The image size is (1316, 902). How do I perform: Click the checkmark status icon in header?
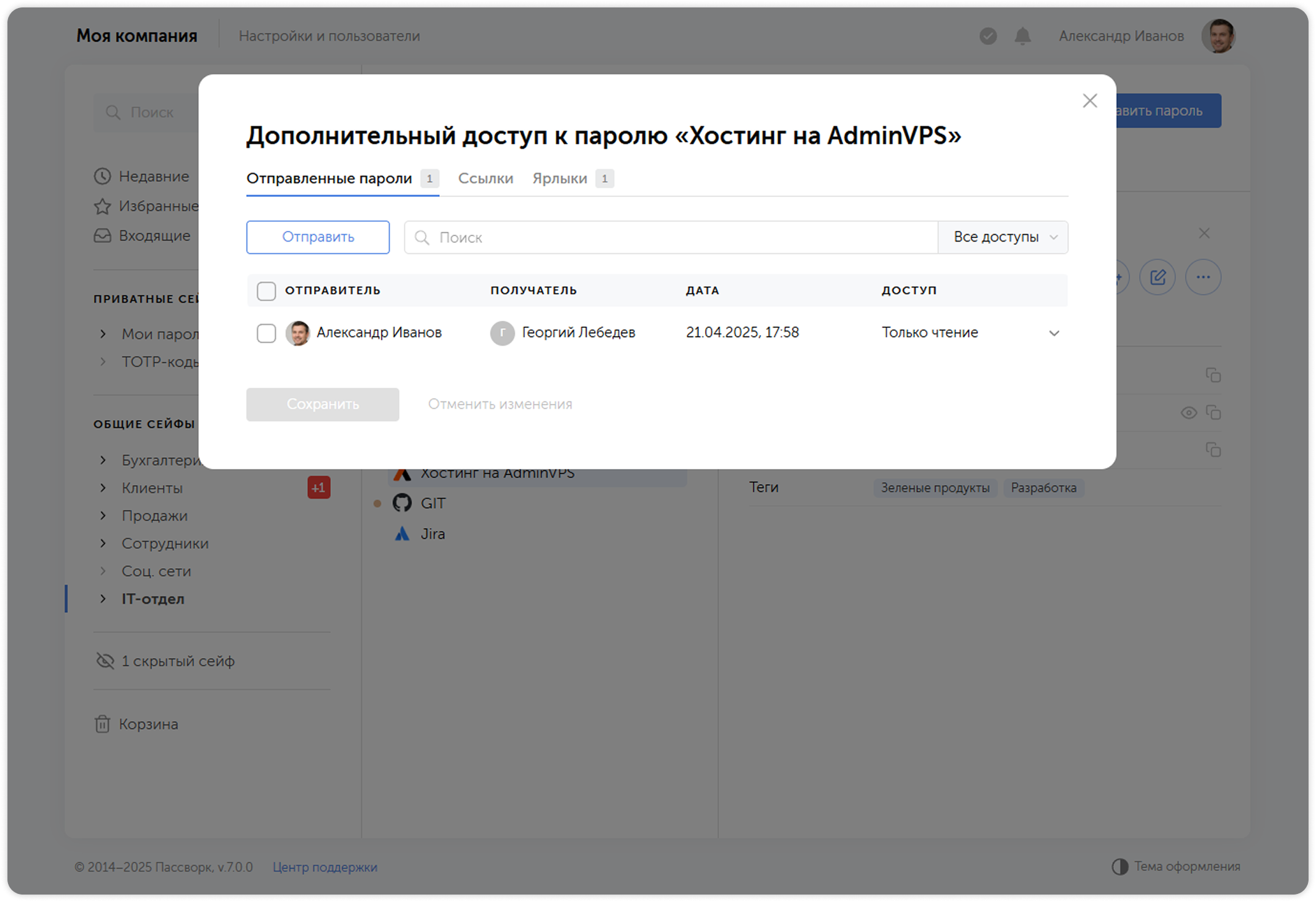tap(988, 36)
